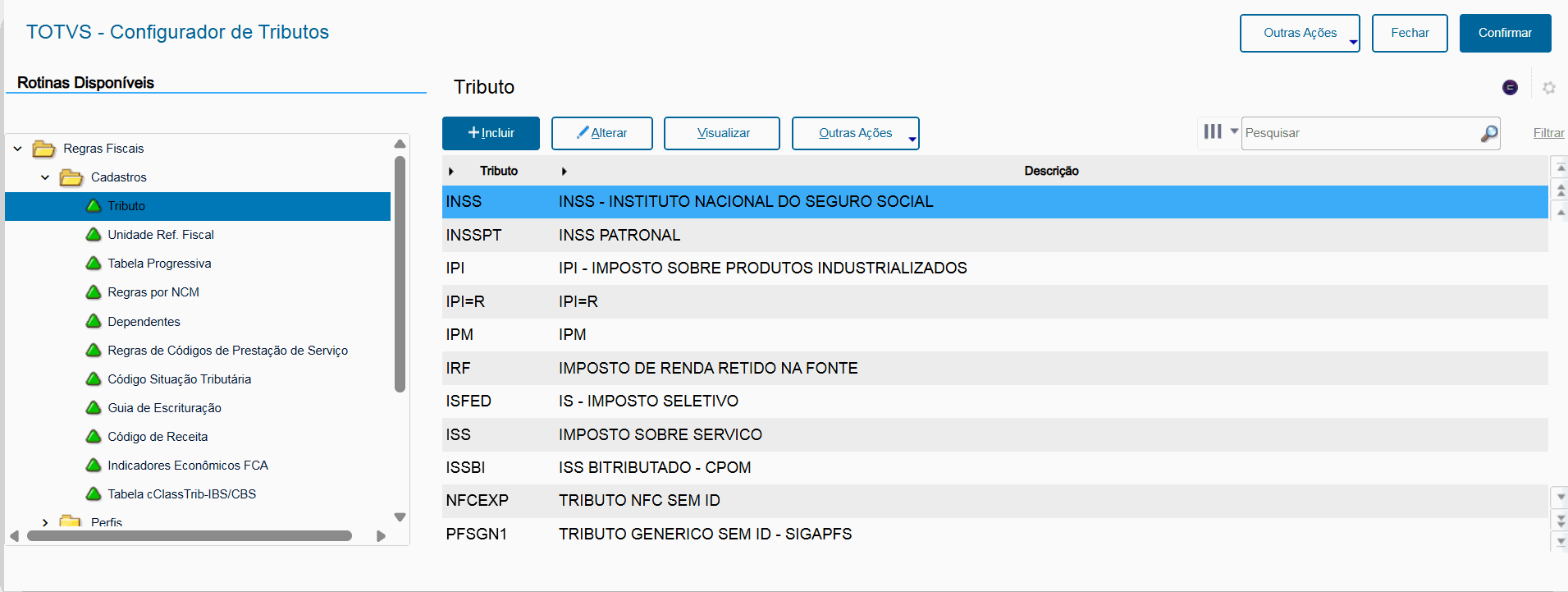Collapse the Regras Fiscais folder
Screen dimensions: 1568x592
[x=18, y=149]
